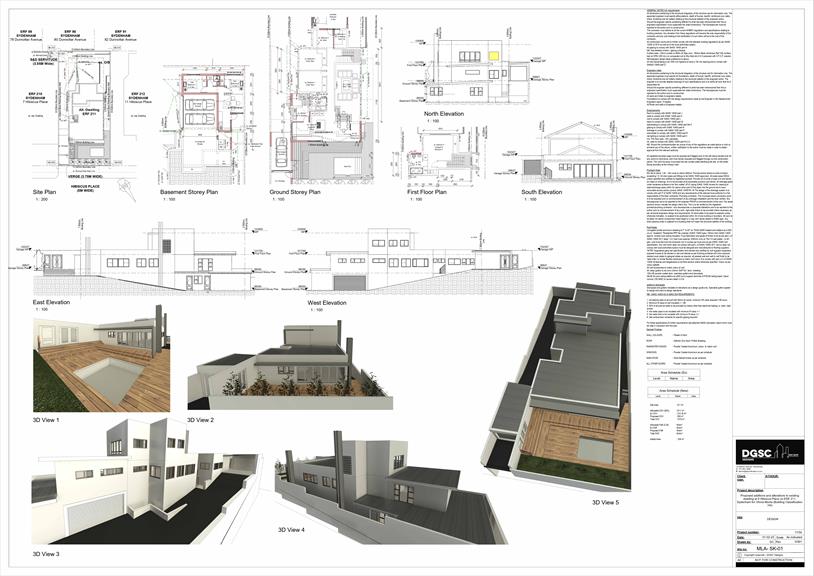This screenshot has height=576, width=814.
Task: Click the '3D View 1' caption
Action: coord(46,420)
